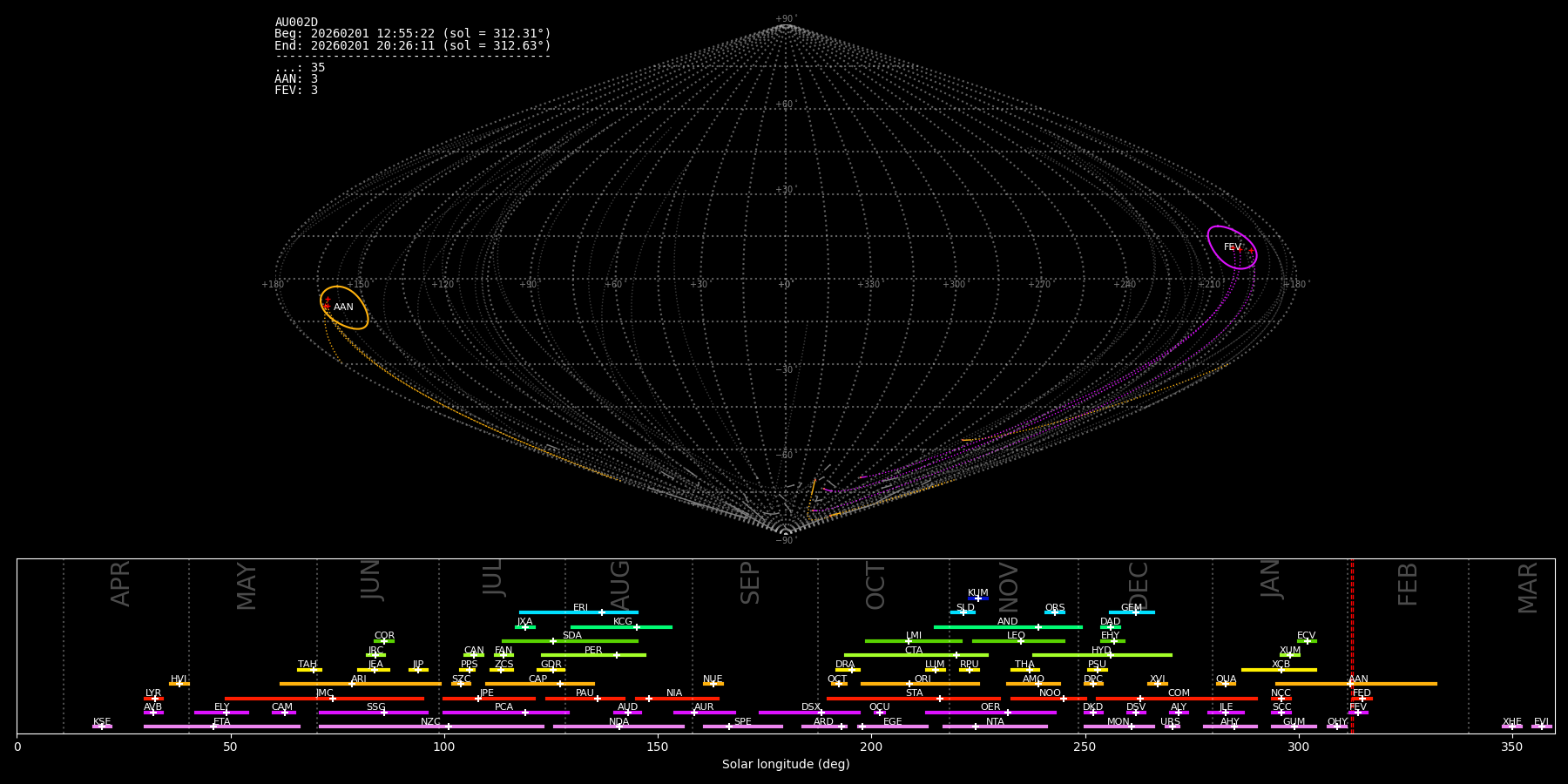Viewport: 1568px width, 784px height.
Task: Click the peak marker on the GEM bar
Action: (x=1135, y=612)
